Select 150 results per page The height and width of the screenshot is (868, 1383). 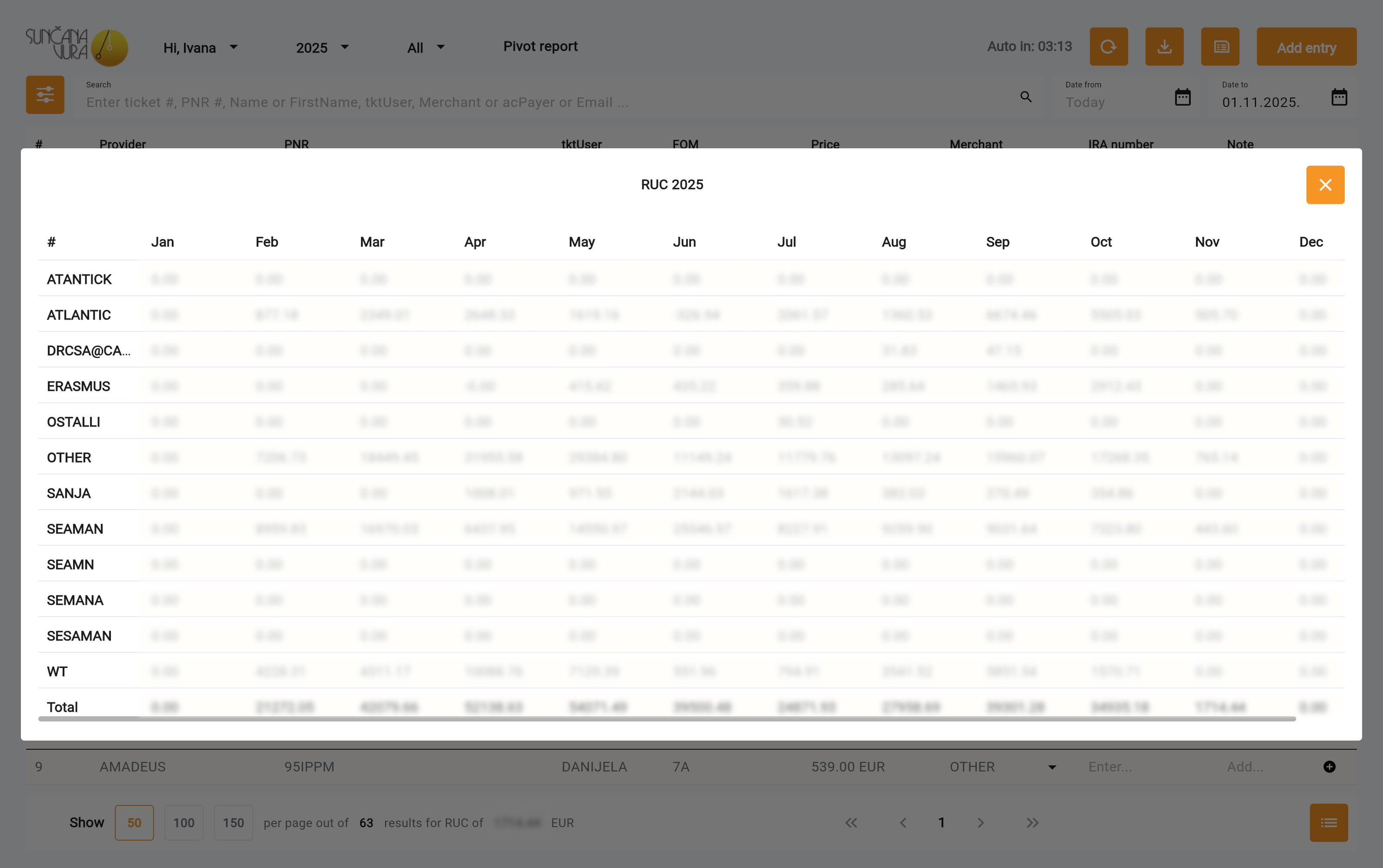click(x=233, y=823)
